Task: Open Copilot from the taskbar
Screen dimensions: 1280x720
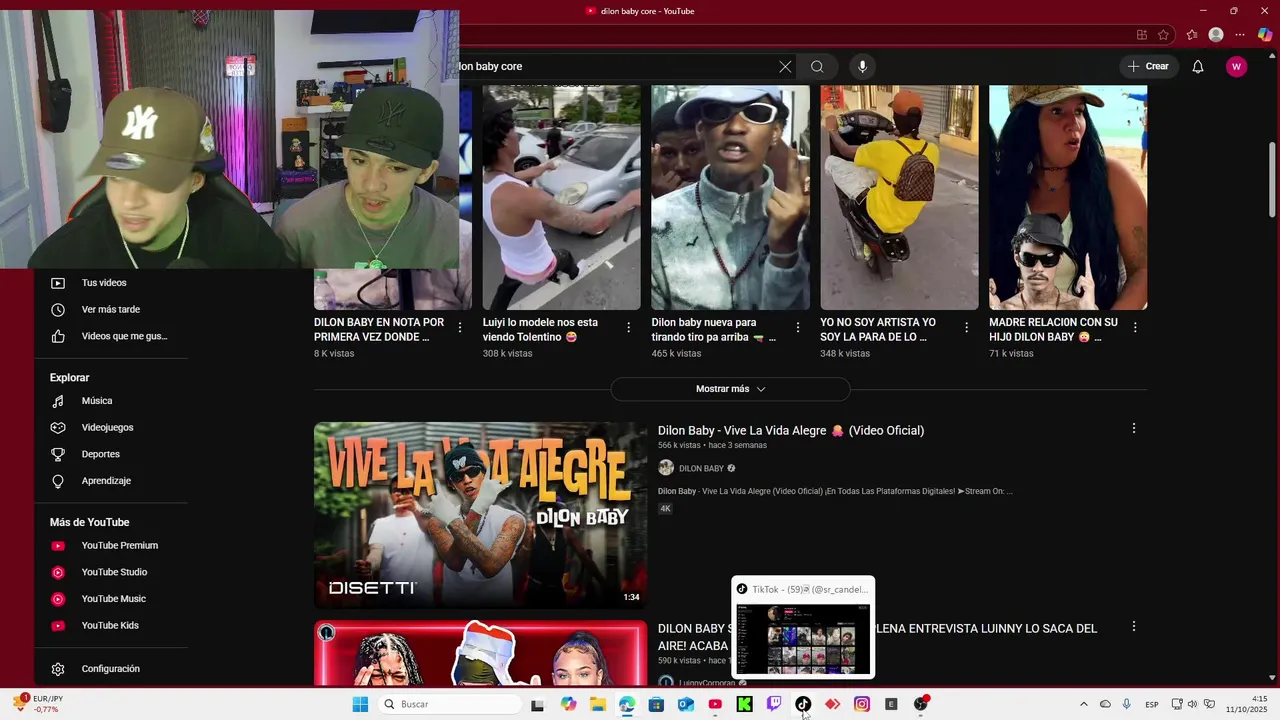Action: point(569,704)
